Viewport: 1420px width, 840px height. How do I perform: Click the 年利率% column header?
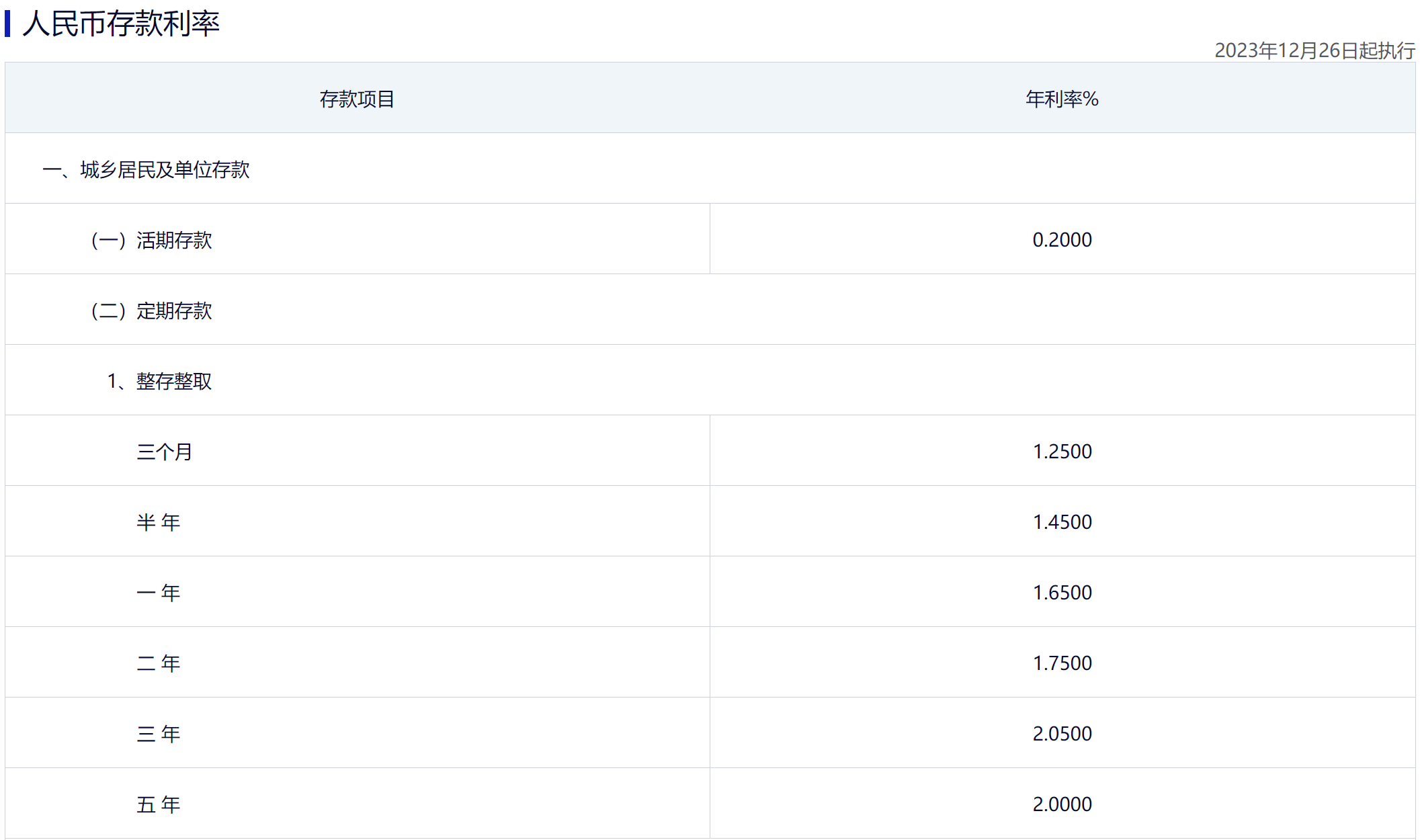click(x=1062, y=99)
